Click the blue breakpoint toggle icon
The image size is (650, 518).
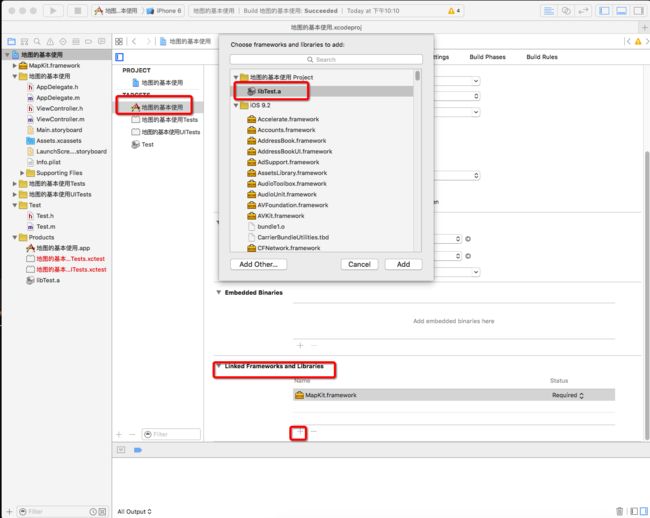(138, 450)
